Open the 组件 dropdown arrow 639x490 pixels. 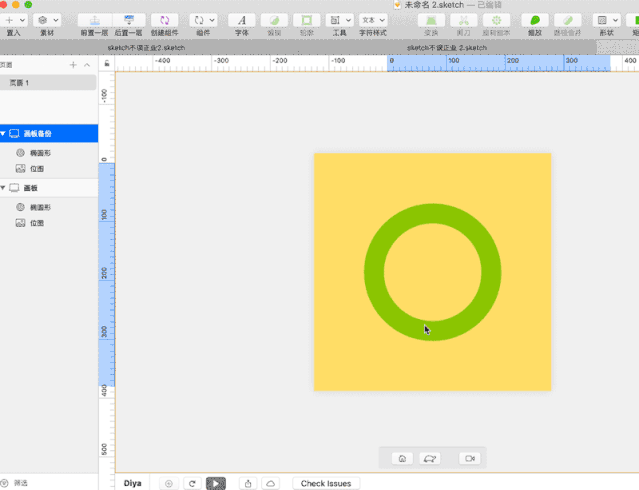[212, 20]
